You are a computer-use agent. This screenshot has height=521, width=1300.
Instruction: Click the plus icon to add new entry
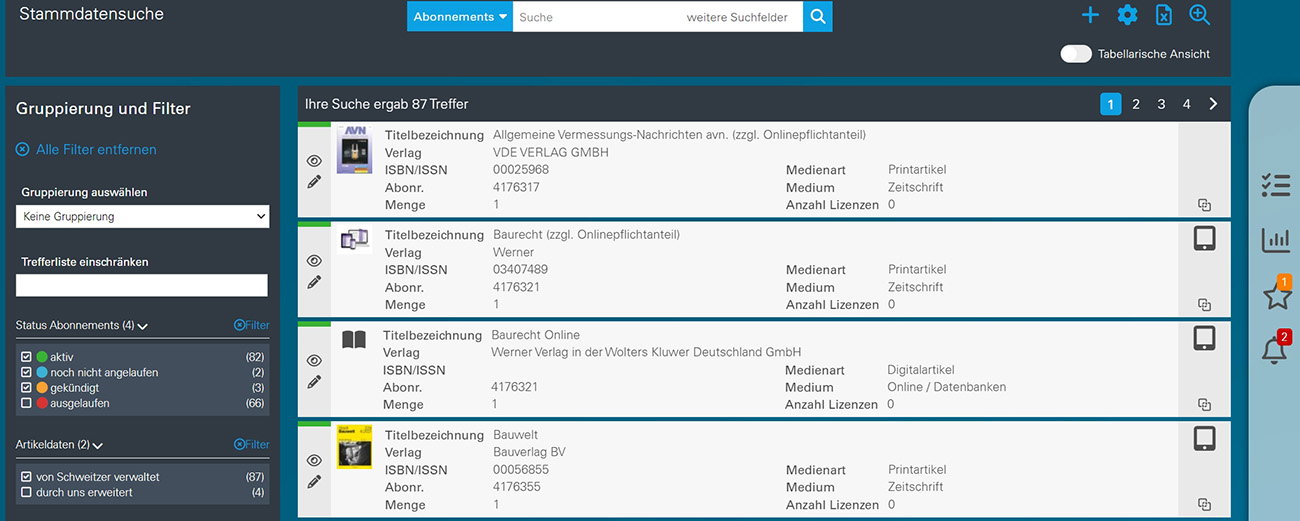click(x=1090, y=15)
